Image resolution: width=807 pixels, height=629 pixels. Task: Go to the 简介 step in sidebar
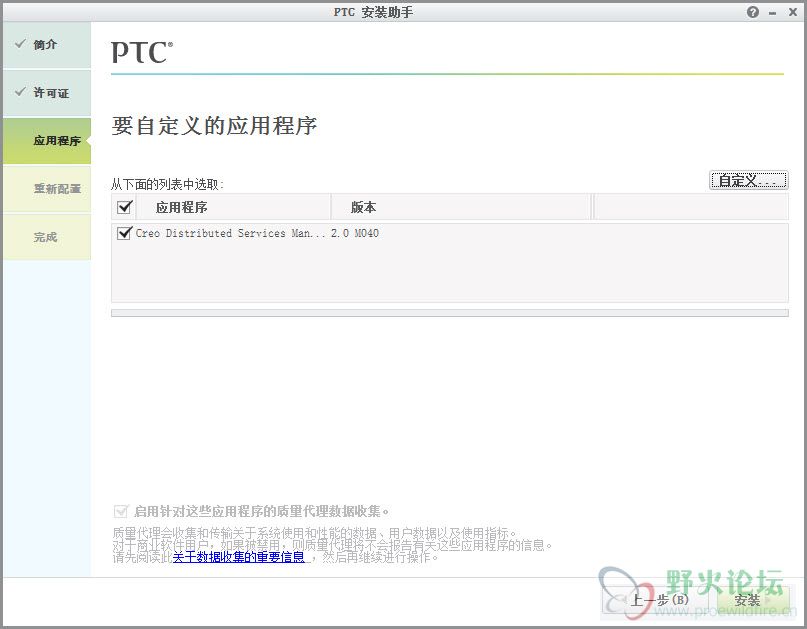point(47,45)
